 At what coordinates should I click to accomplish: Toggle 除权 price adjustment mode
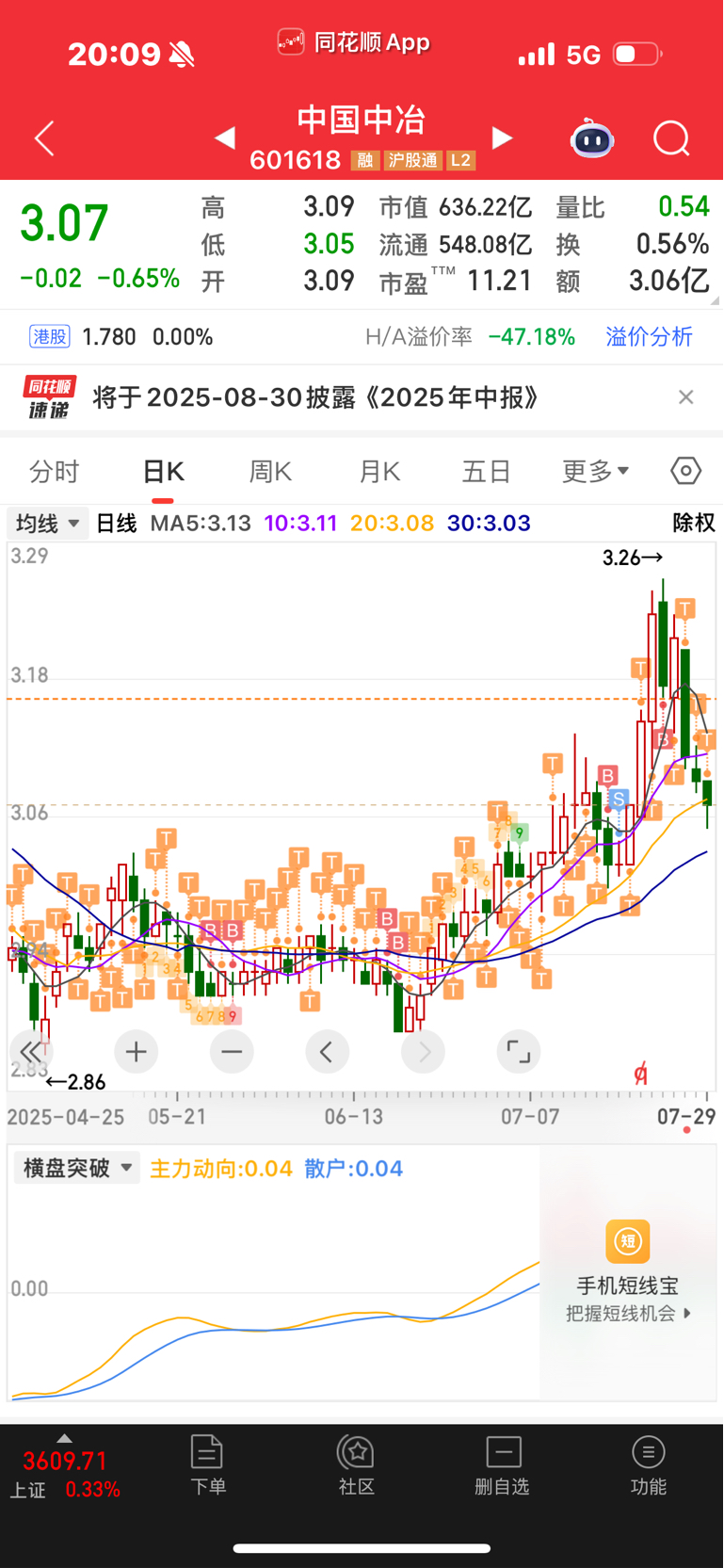(694, 523)
